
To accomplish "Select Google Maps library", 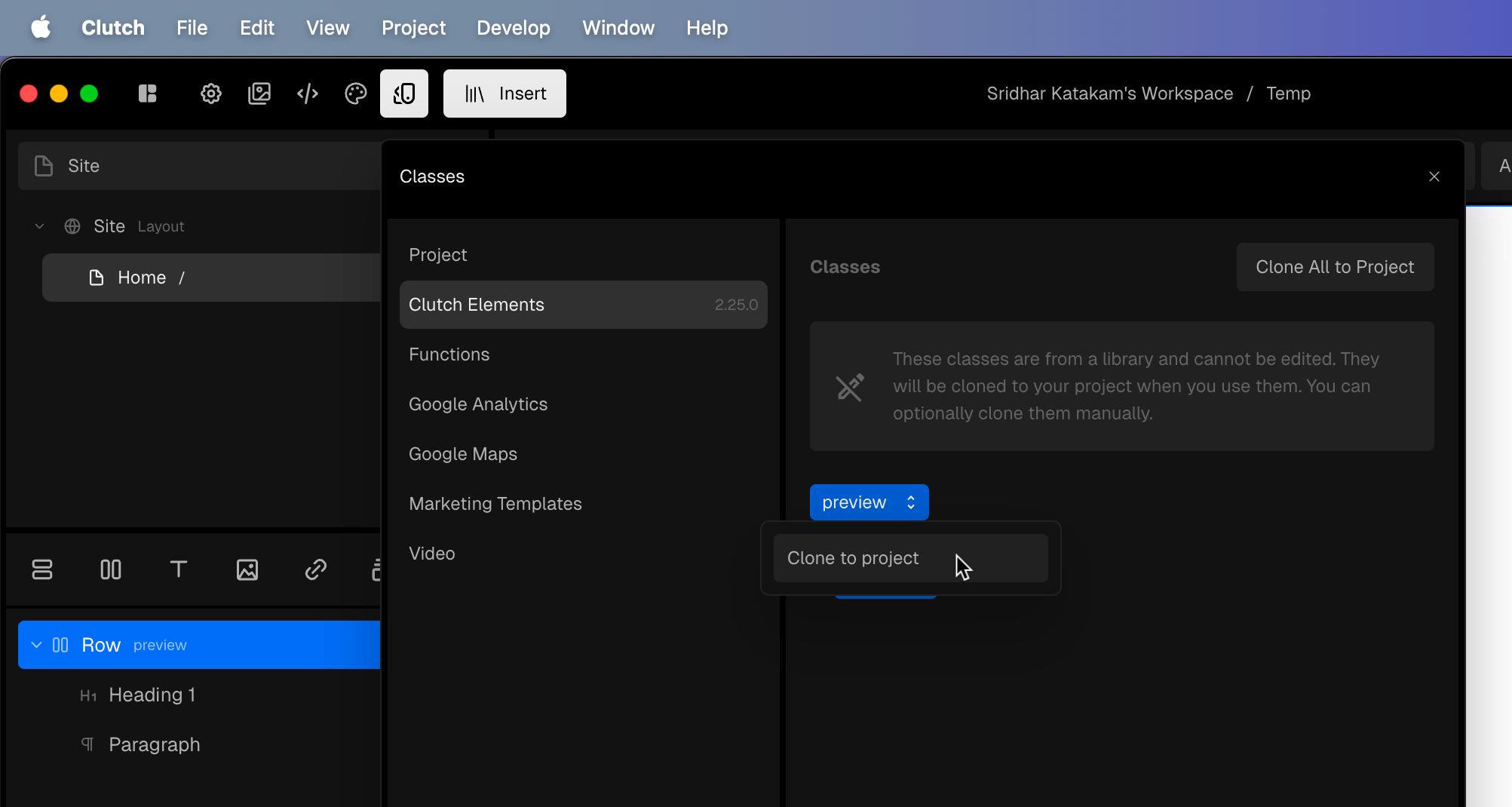I will (x=584, y=454).
